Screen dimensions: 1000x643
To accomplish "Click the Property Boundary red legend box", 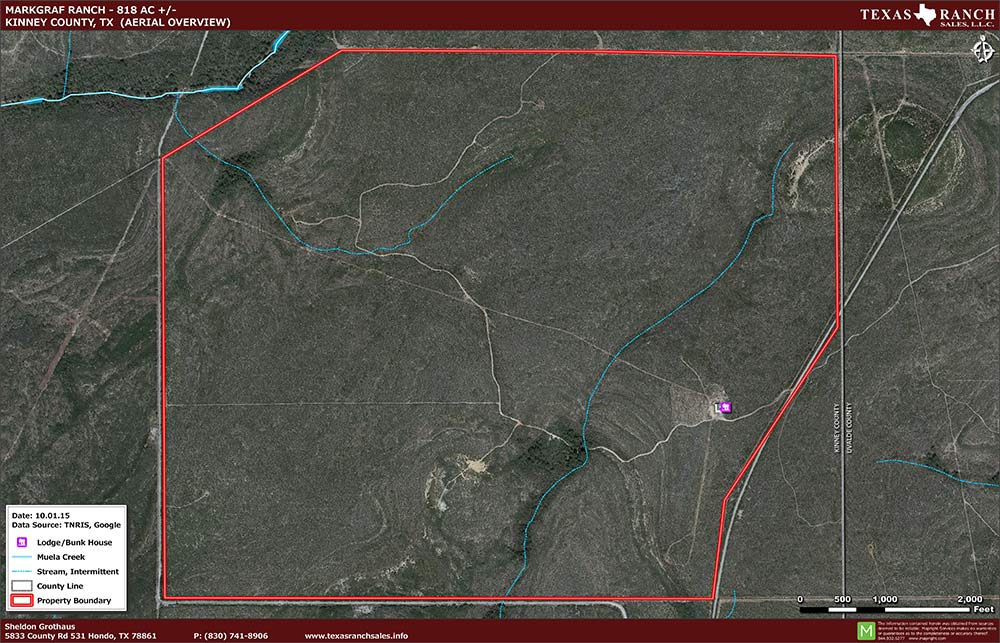I will point(22,601).
